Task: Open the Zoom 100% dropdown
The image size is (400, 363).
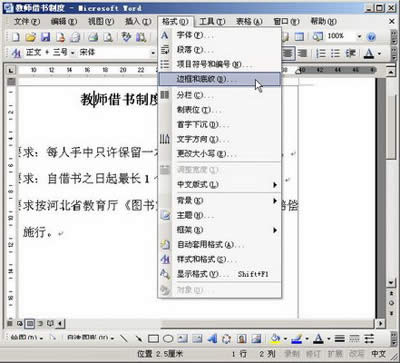Action: [x=359, y=36]
